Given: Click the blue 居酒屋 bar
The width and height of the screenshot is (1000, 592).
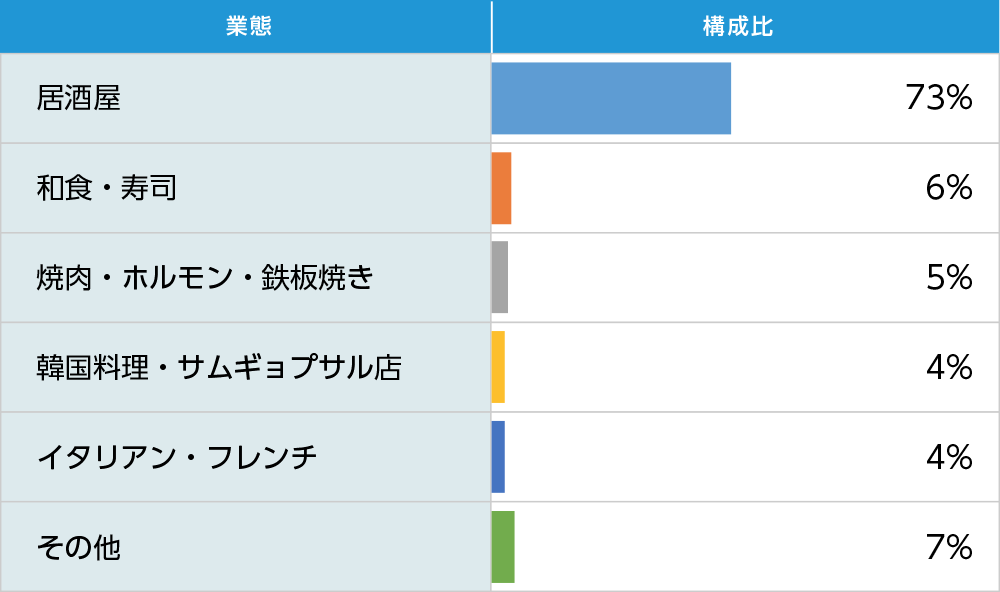Looking at the screenshot, I should tap(611, 98).
